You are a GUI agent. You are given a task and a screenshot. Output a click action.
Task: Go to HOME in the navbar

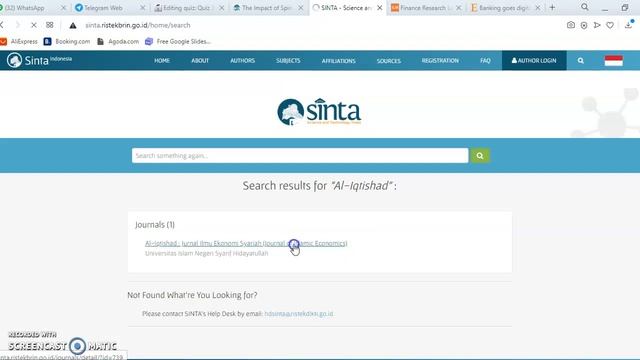(162, 60)
